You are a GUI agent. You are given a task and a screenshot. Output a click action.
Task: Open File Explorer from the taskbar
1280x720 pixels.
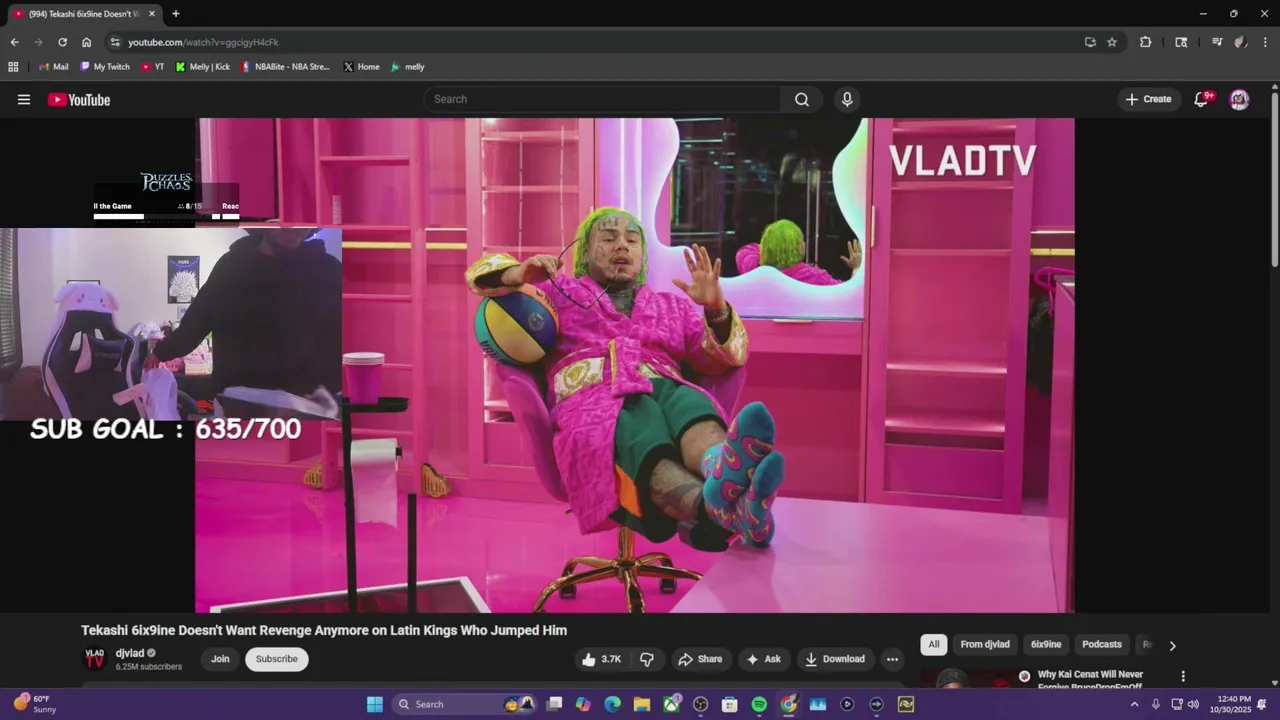pos(642,704)
